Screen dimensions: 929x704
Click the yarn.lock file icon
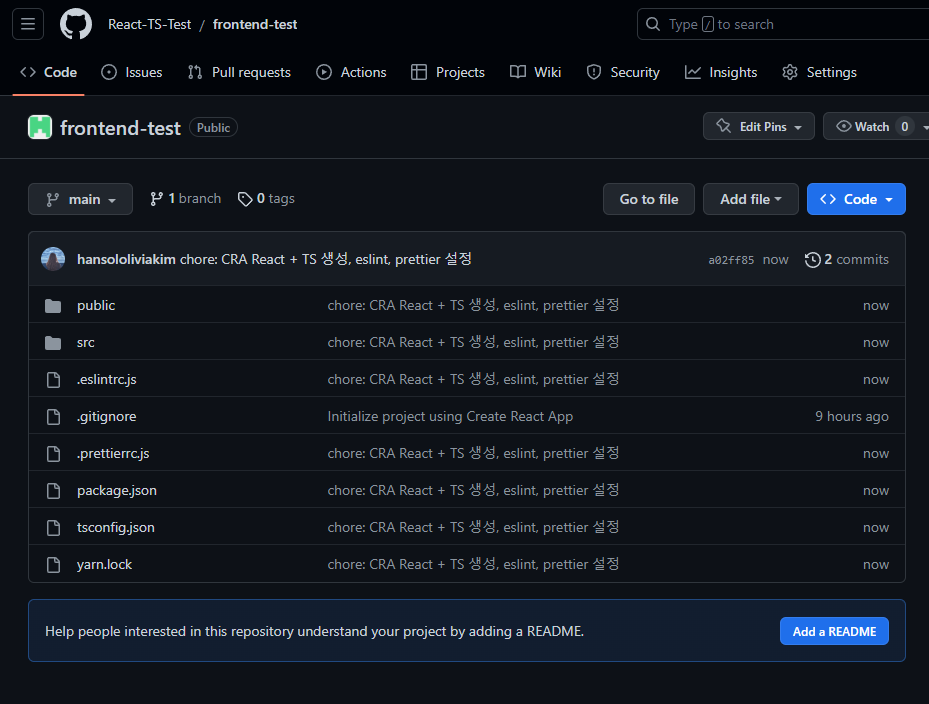click(x=53, y=565)
